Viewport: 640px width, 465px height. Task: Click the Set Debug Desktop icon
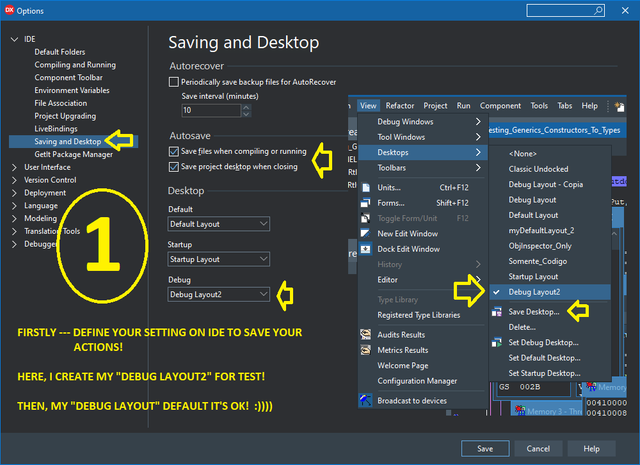(497, 343)
